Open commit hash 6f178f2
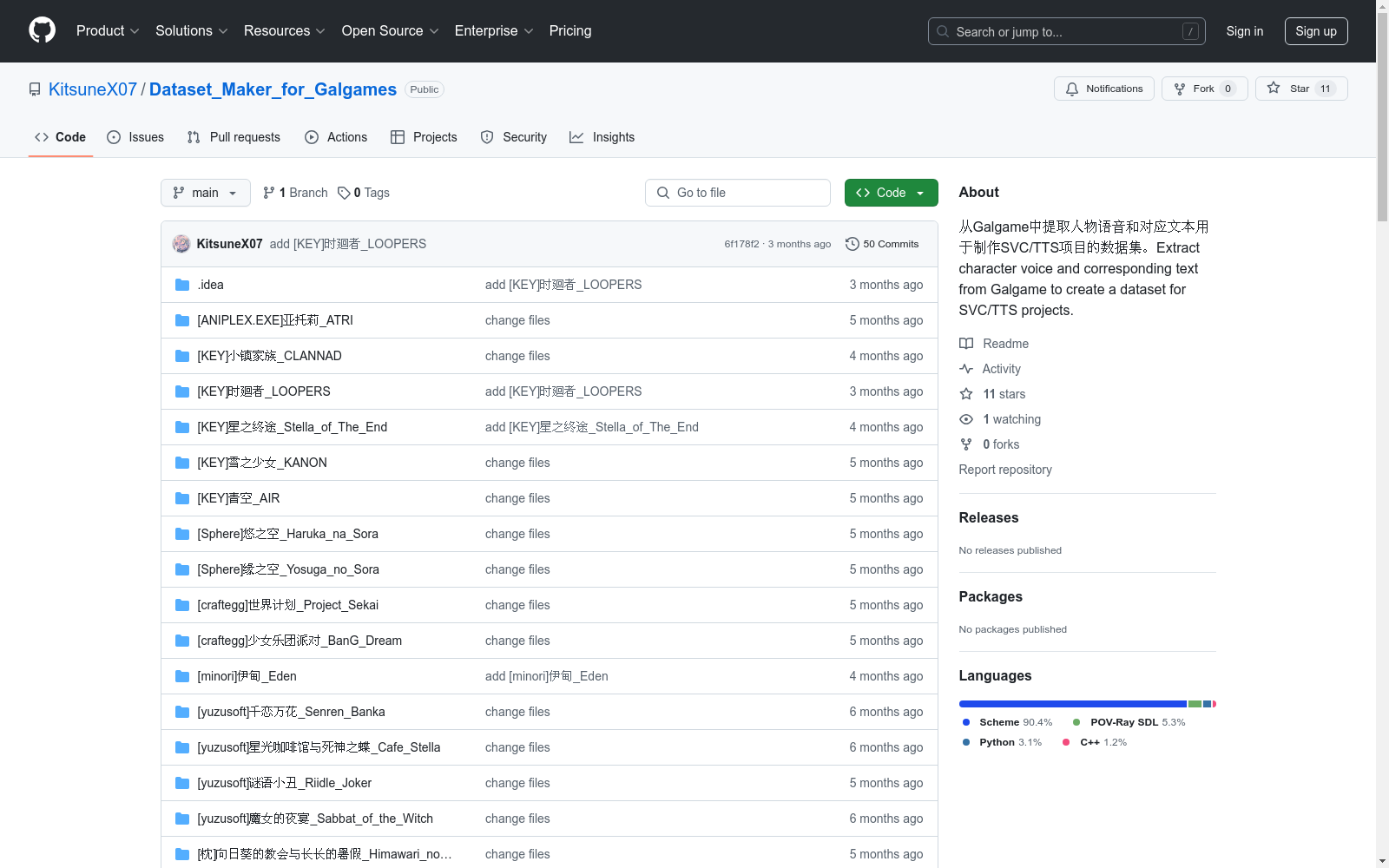 pyautogui.click(x=741, y=244)
